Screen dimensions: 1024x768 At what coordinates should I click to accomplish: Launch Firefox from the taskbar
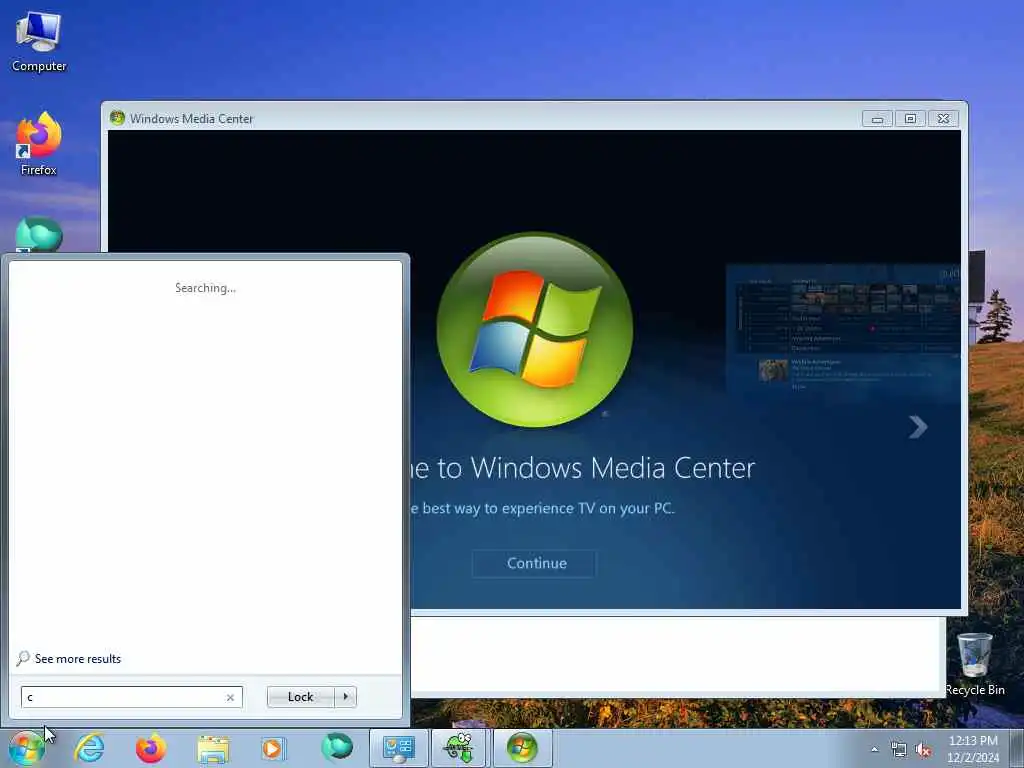[x=151, y=748]
